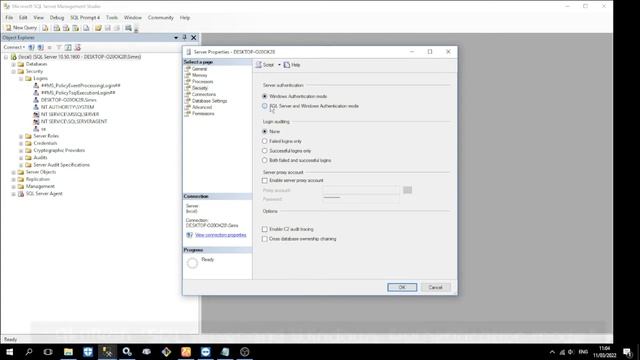640x360 pixels.
Task: Open View connection properties link
Action: (220, 235)
